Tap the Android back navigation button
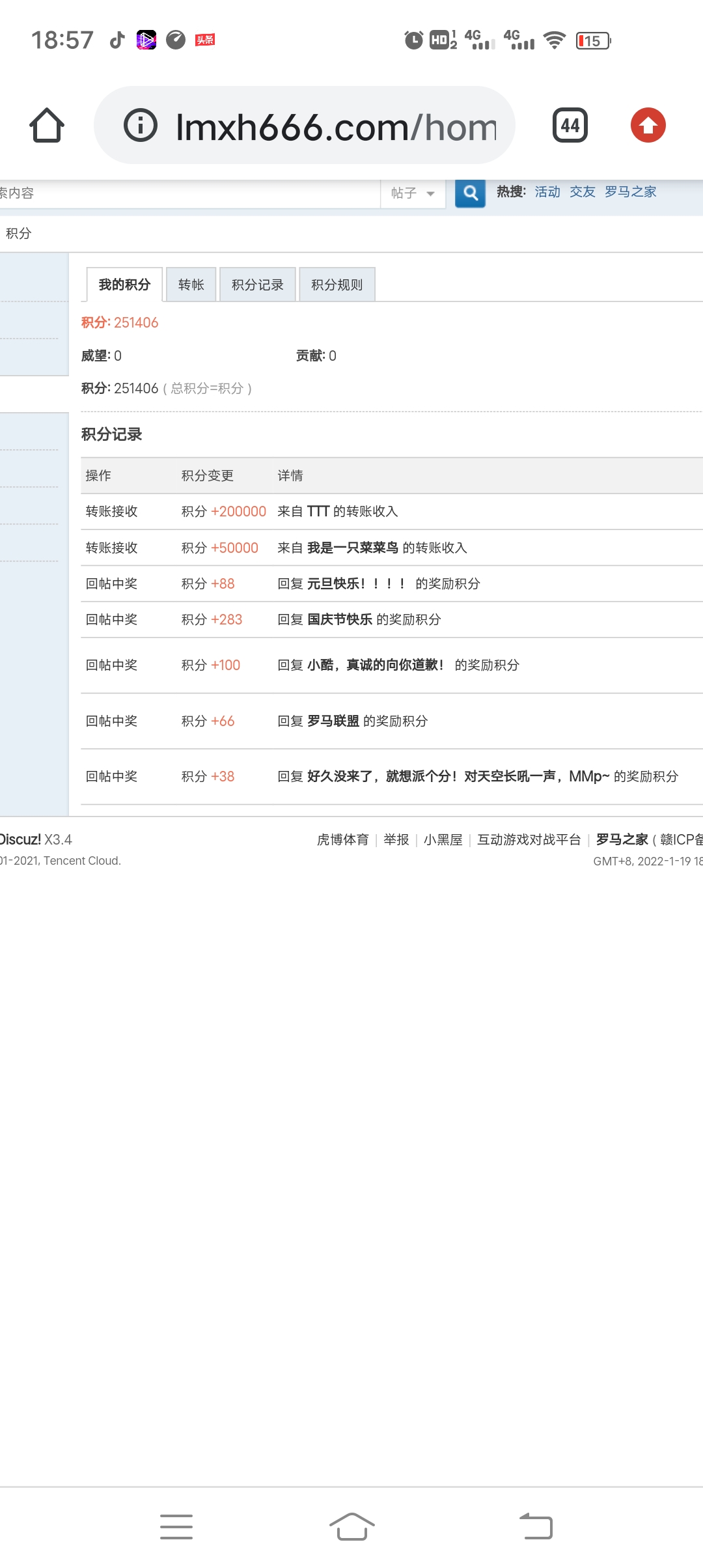Image resolution: width=703 pixels, height=1568 pixels. (536, 1527)
